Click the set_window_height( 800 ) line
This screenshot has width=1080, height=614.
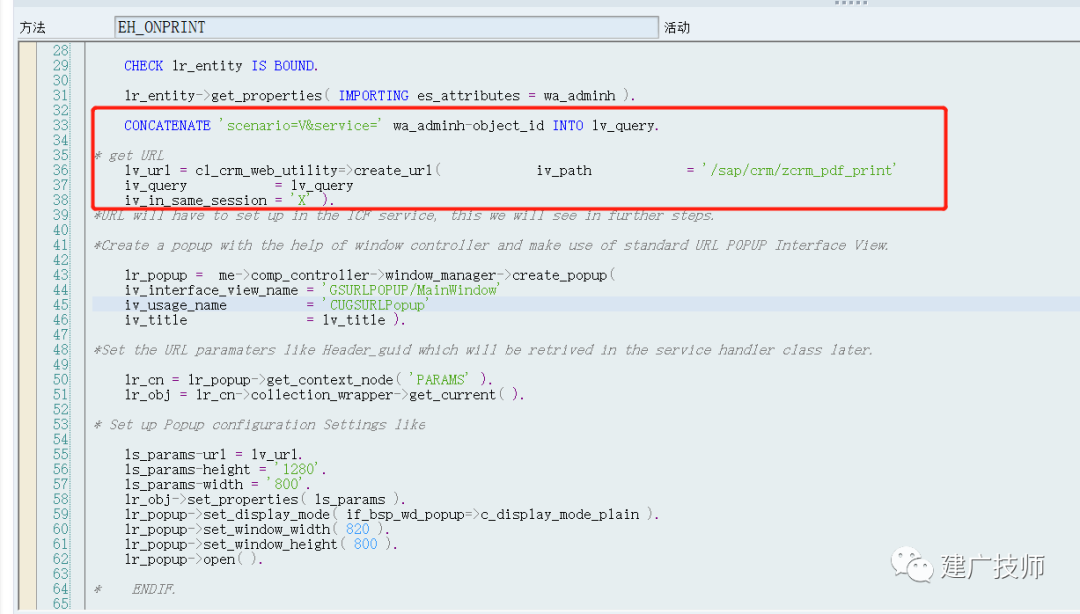pos(260,544)
